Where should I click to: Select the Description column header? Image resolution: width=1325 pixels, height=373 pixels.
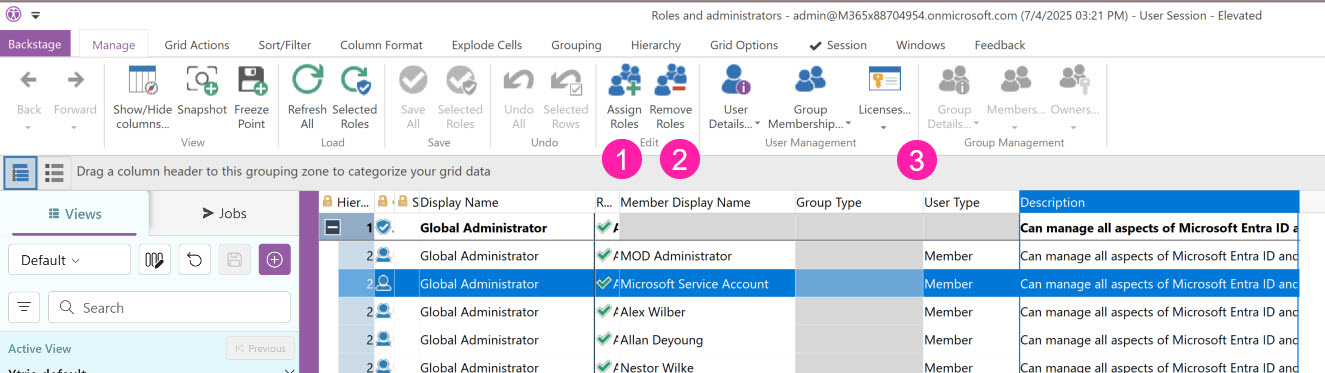pos(1159,202)
